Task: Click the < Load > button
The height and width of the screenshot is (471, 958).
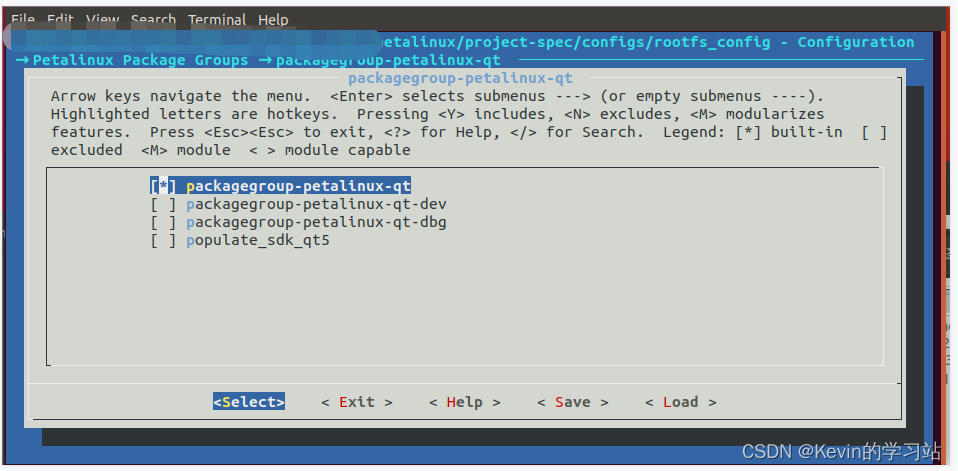Action: 681,402
